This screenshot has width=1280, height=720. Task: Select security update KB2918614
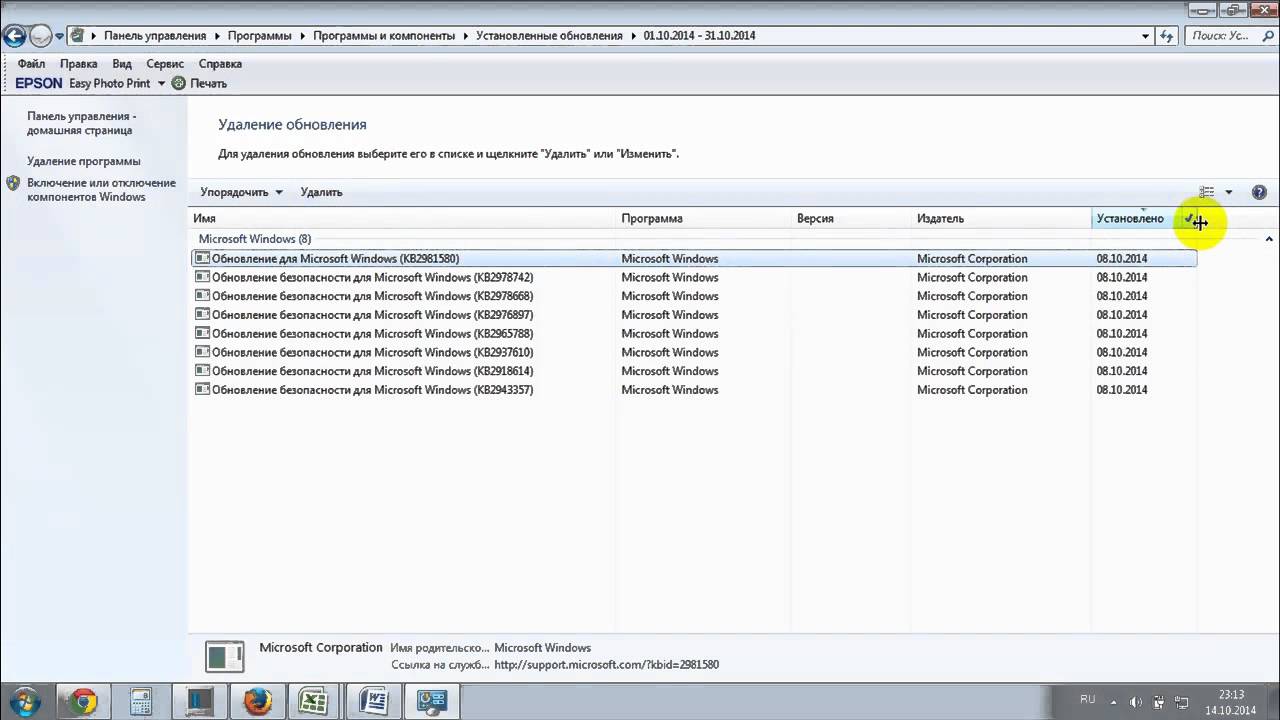[693, 371]
